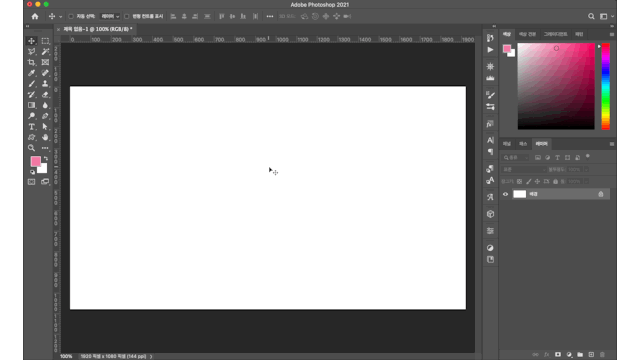Change the screen mode
640x360 pixels.
point(45,182)
